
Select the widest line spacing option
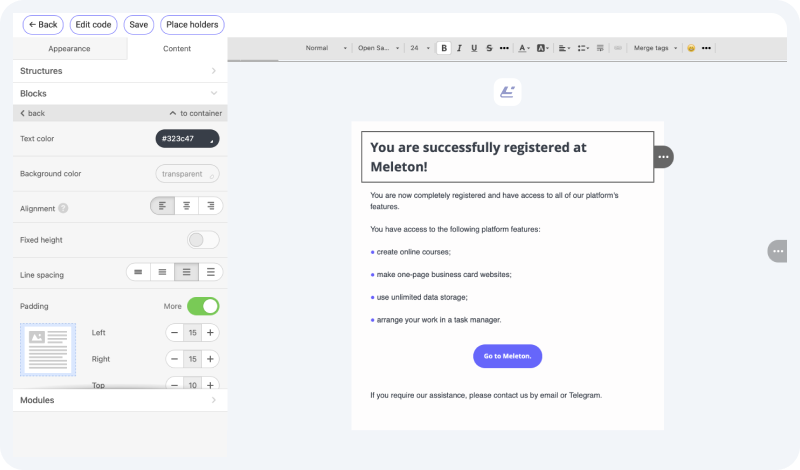(211, 272)
